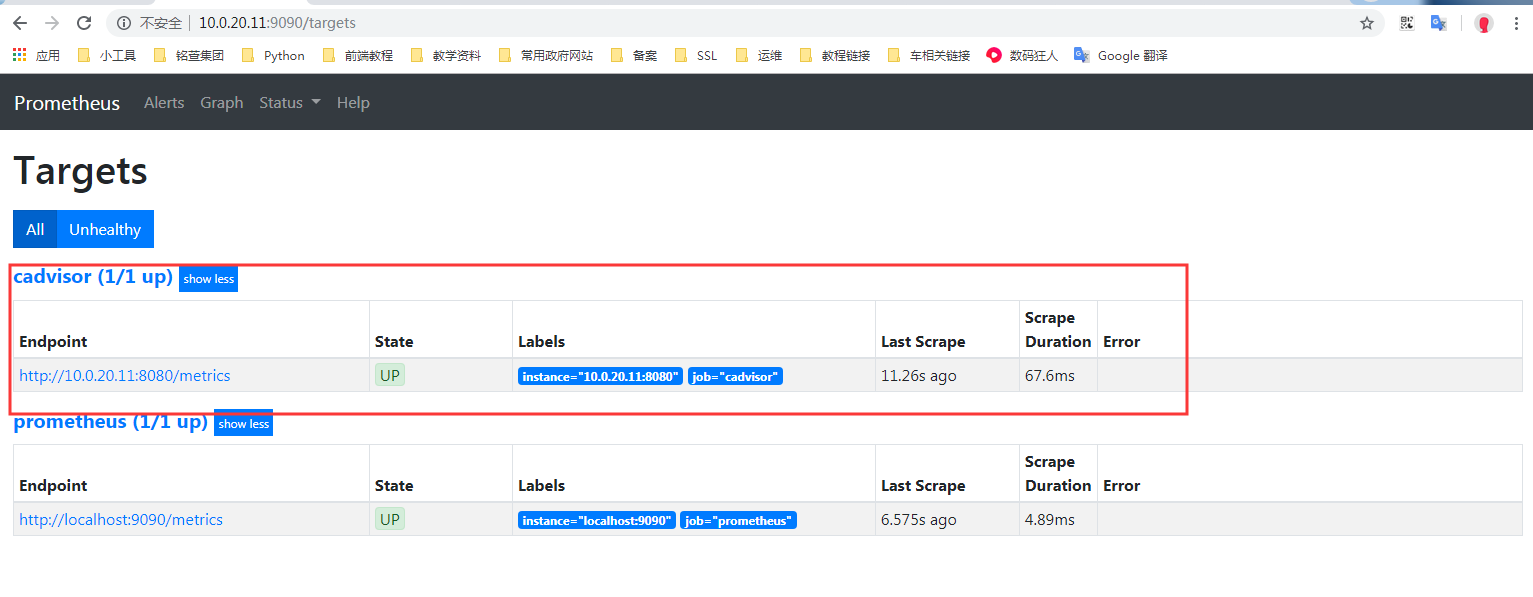Open the http://localhost:9090/metrics endpoint link

tap(121, 520)
